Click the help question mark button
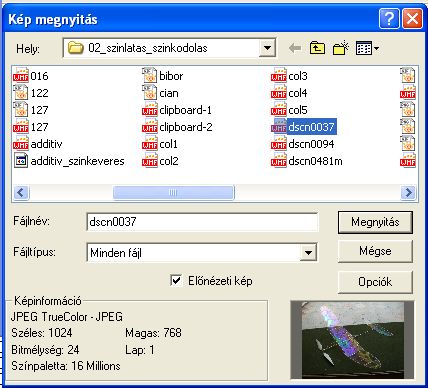428x388 pixels. pyautogui.click(x=389, y=19)
